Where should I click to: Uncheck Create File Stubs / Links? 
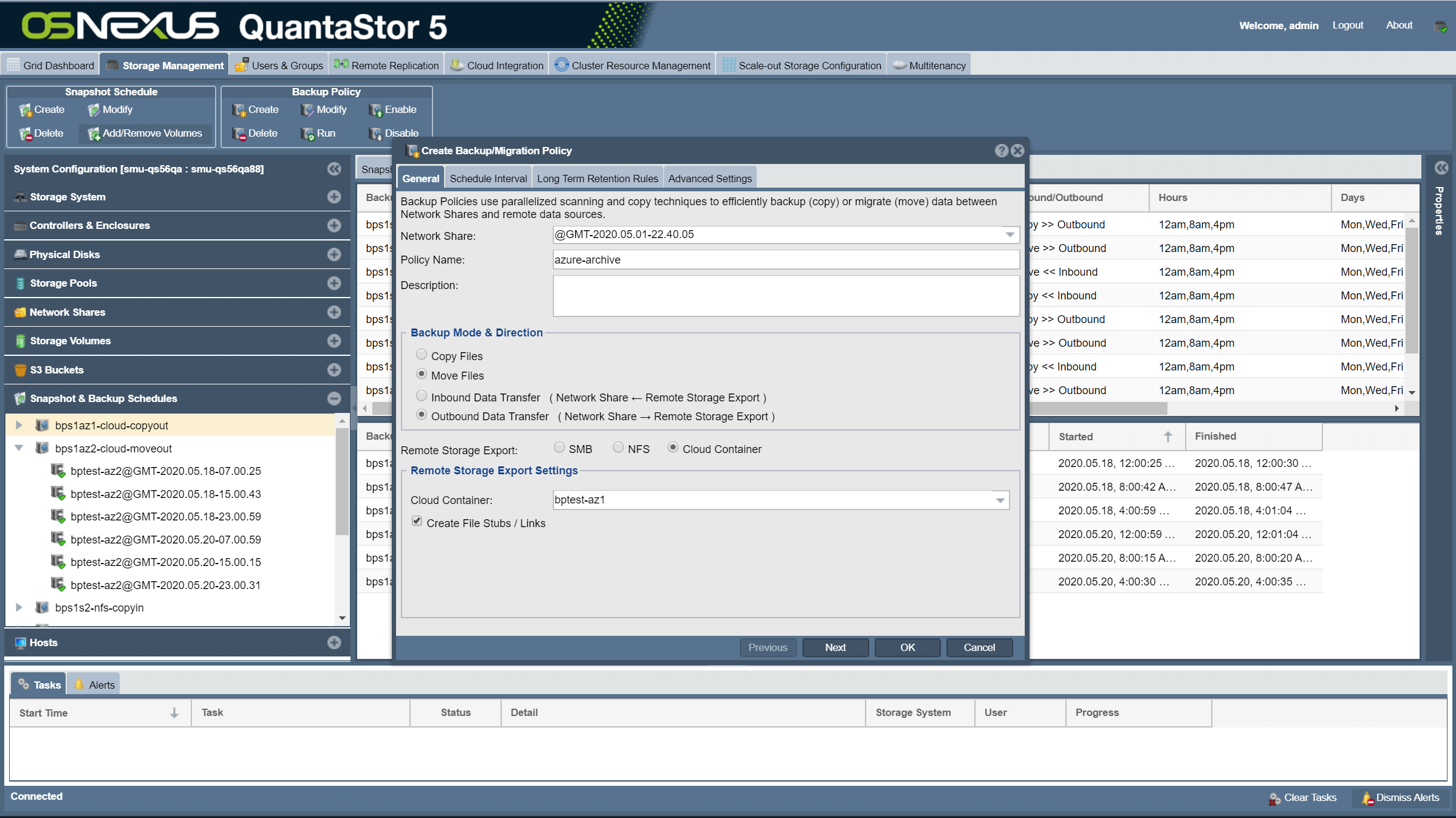tap(417, 521)
